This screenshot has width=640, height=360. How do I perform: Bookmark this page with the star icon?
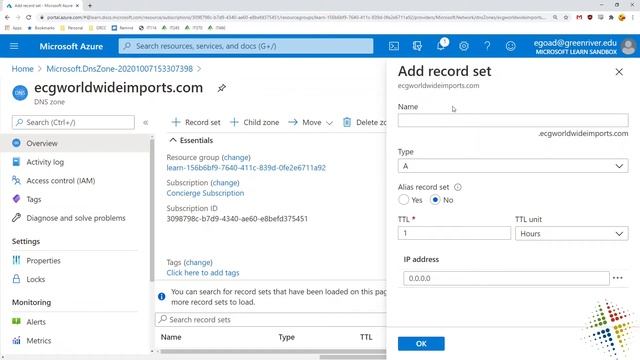[566, 18]
